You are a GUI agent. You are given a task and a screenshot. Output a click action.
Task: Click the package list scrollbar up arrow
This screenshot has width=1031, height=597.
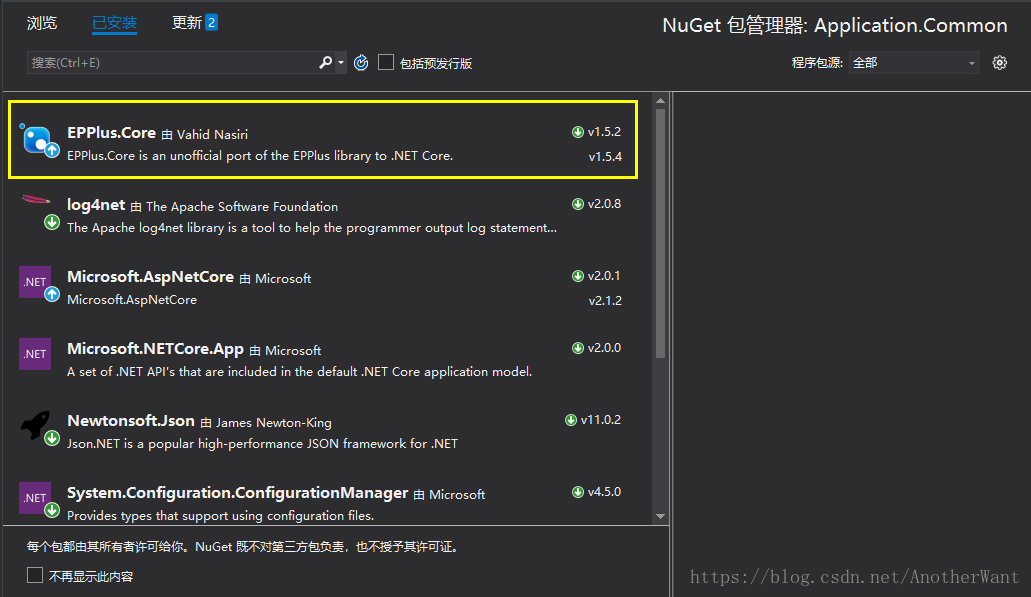coord(661,101)
